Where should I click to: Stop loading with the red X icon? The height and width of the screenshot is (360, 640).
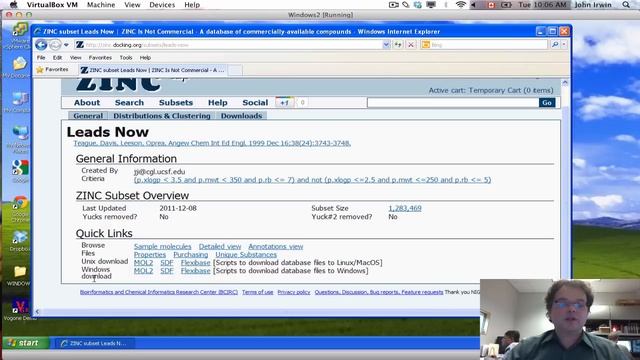[x=411, y=45]
